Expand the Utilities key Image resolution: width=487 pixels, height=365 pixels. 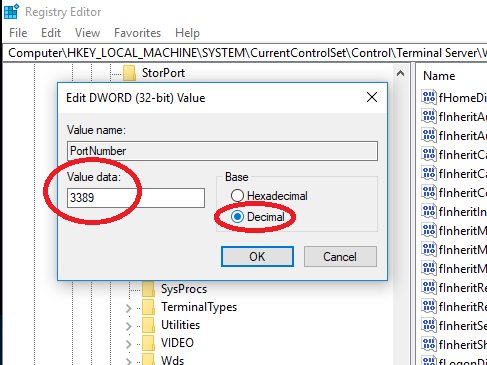pos(129,326)
